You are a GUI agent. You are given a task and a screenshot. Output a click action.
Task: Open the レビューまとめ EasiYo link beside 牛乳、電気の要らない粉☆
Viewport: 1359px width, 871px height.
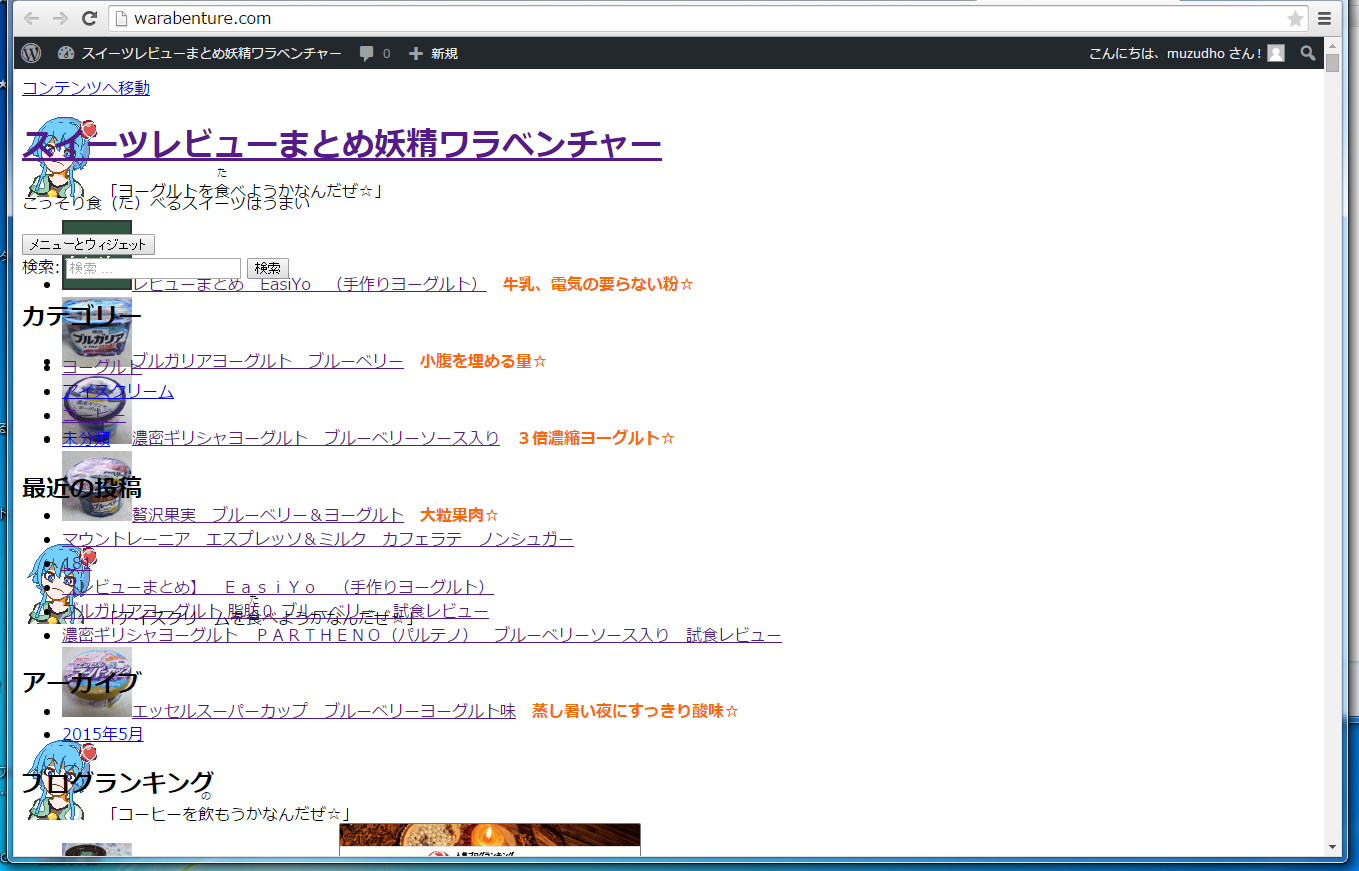[309, 284]
